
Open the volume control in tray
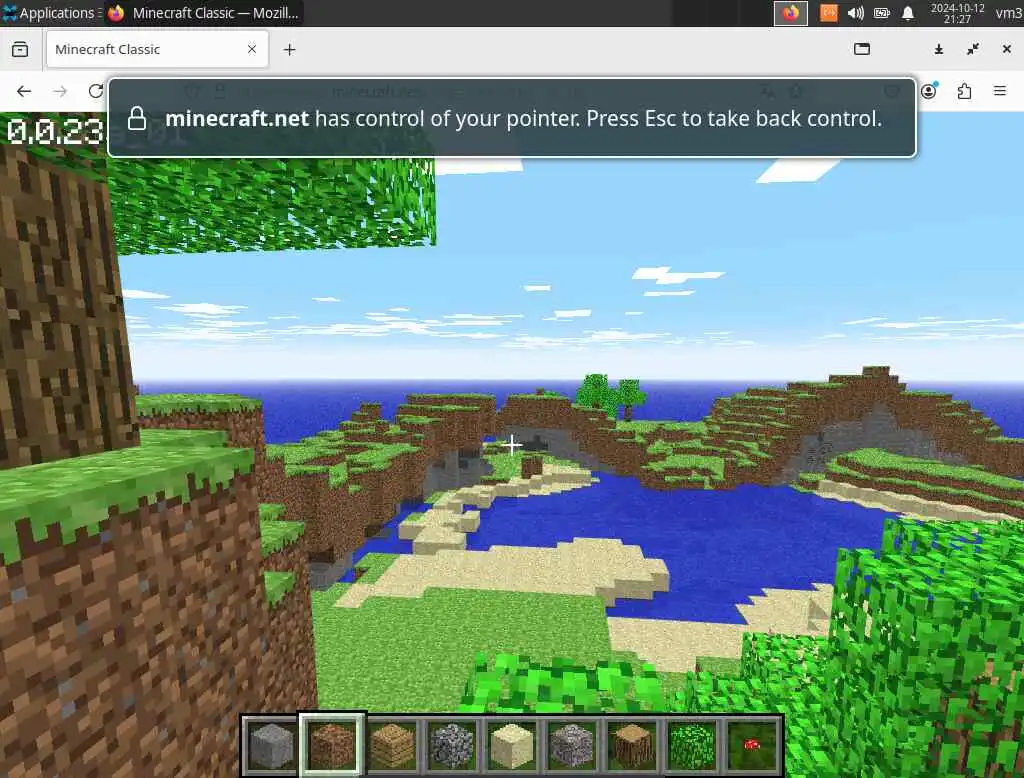click(856, 13)
